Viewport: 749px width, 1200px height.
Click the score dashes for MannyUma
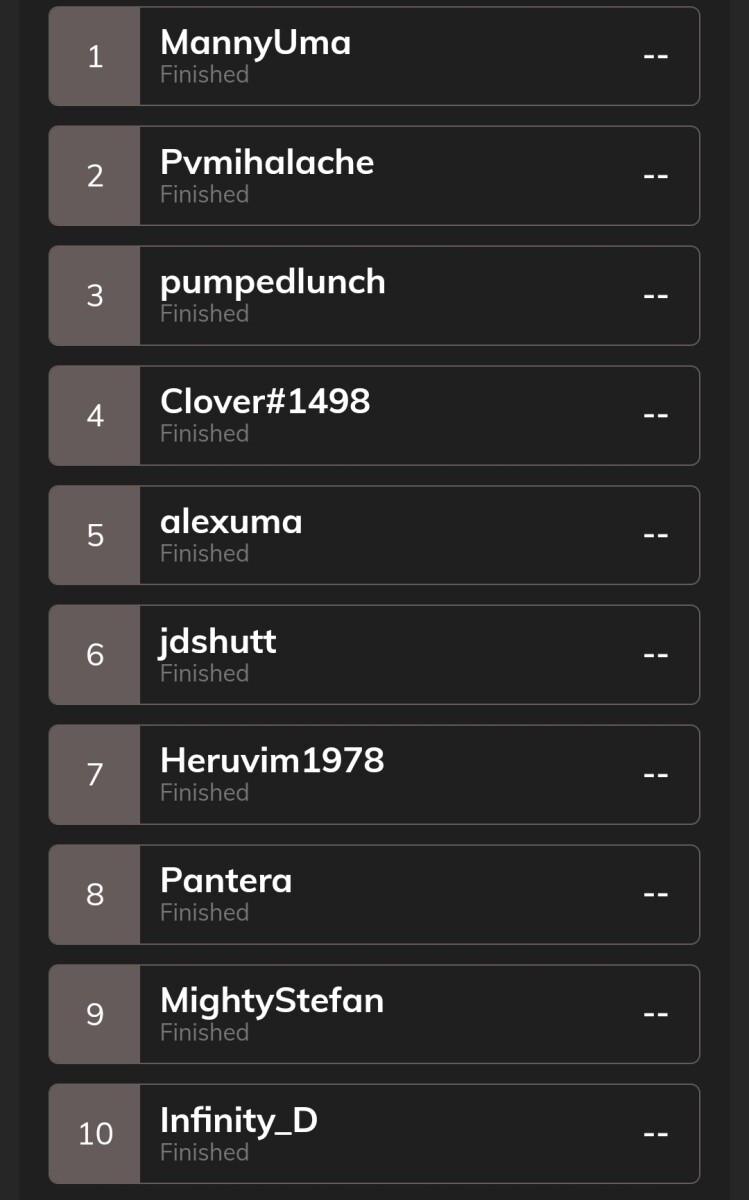click(655, 56)
